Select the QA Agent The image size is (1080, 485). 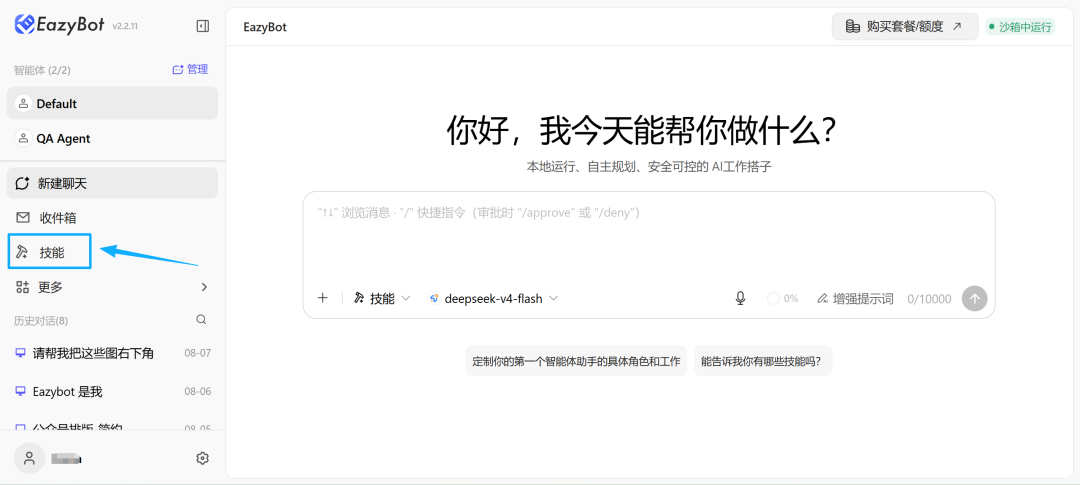112,138
